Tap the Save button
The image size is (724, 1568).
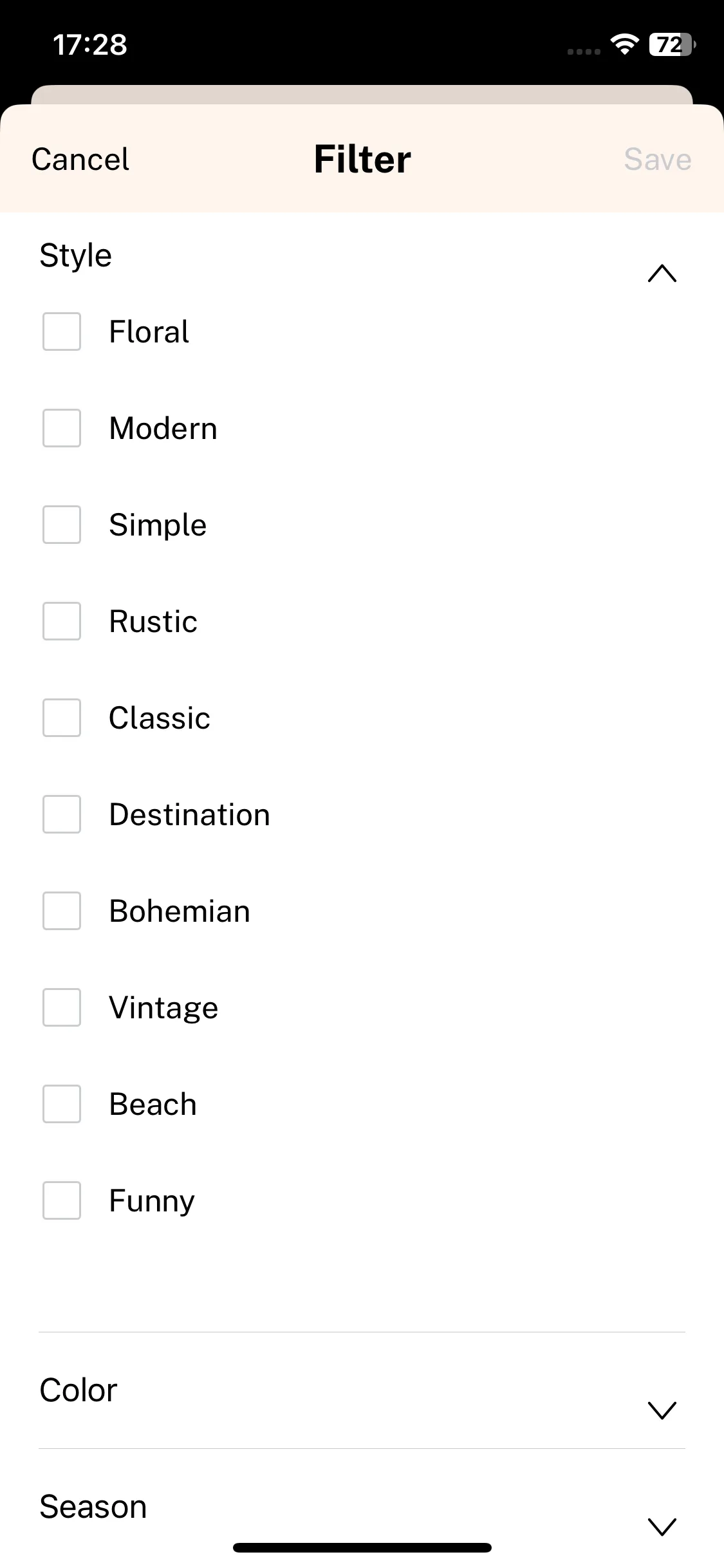tap(658, 159)
